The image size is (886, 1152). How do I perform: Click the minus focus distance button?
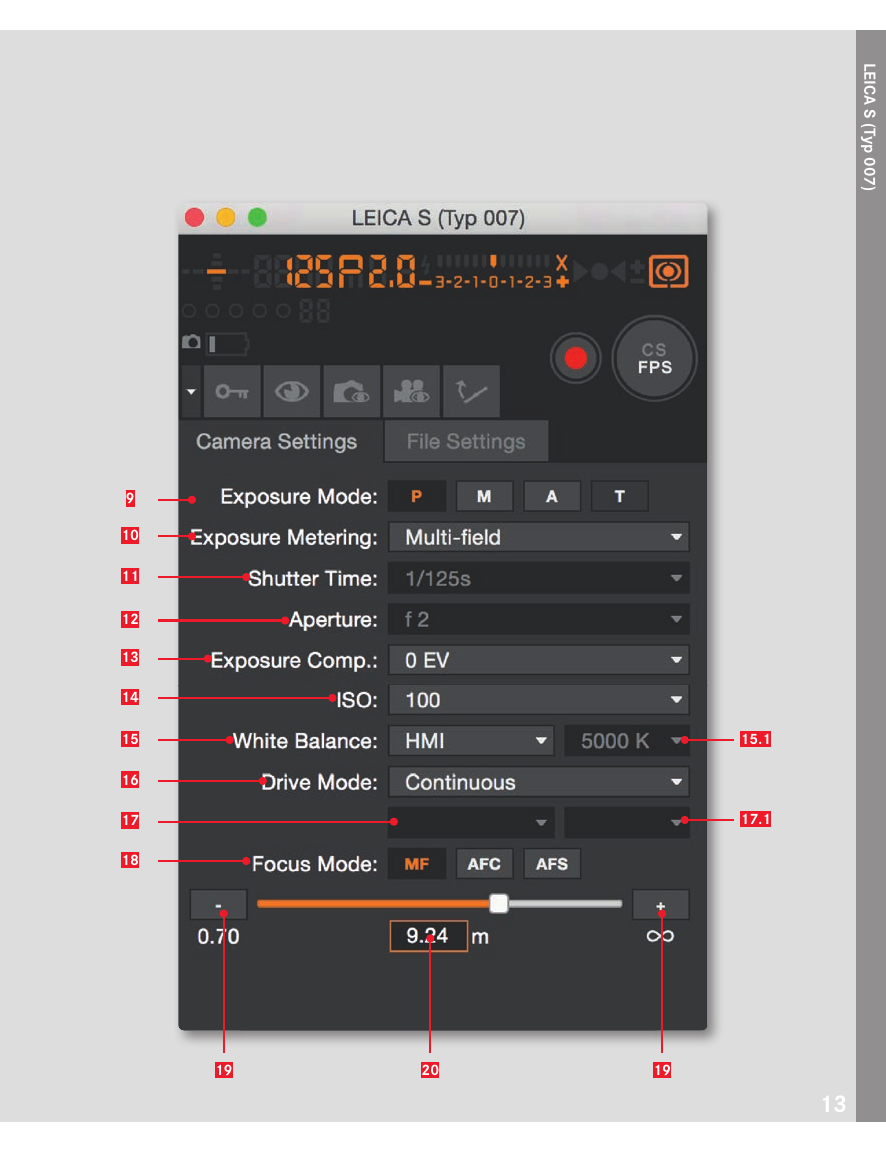(218, 904)
